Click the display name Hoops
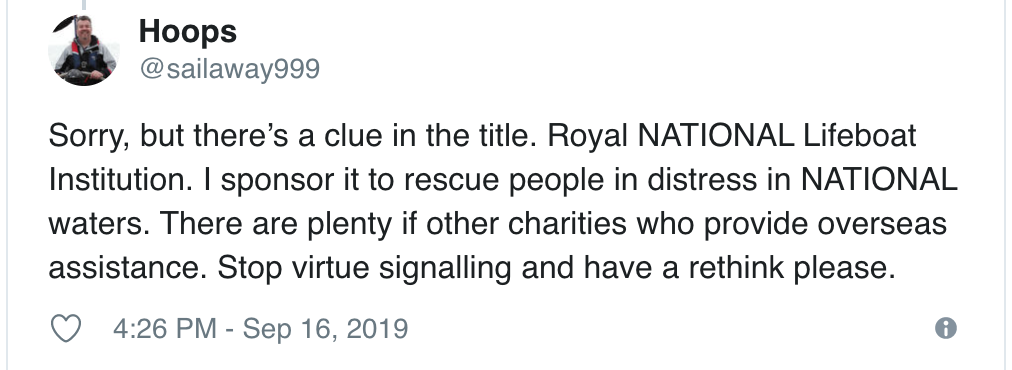This screenshot has height=370, width=1012. point(188,31)
